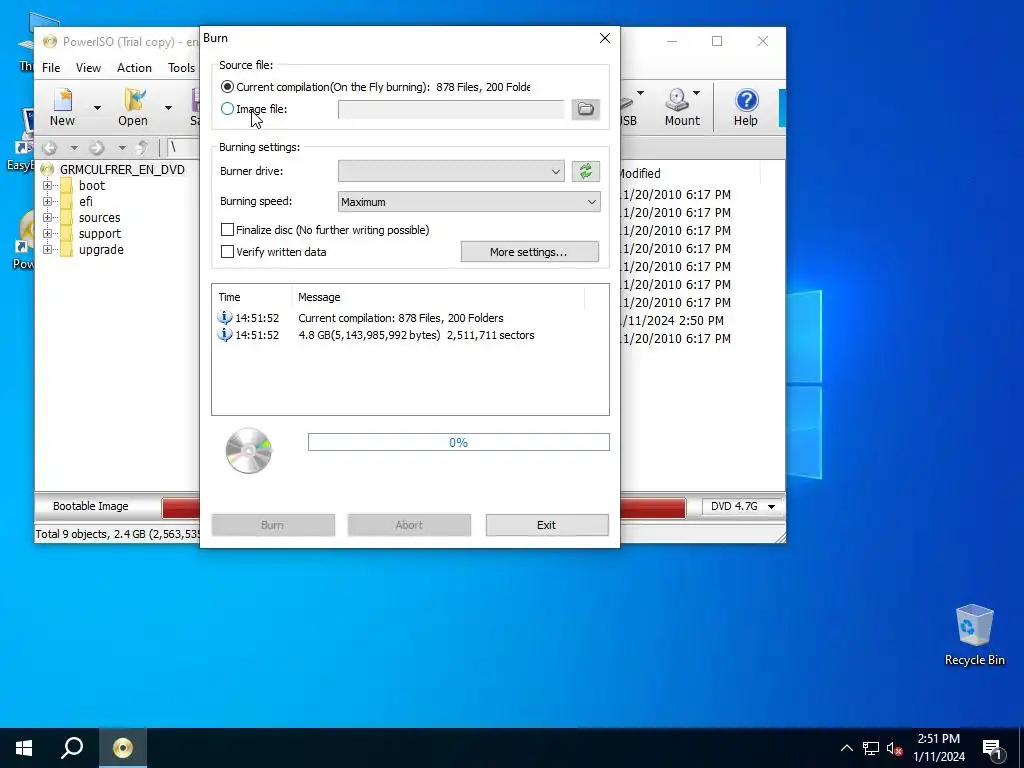Click the Bootable Image status label
Viewport: 1024px width, 768px height.
point(91,506)
